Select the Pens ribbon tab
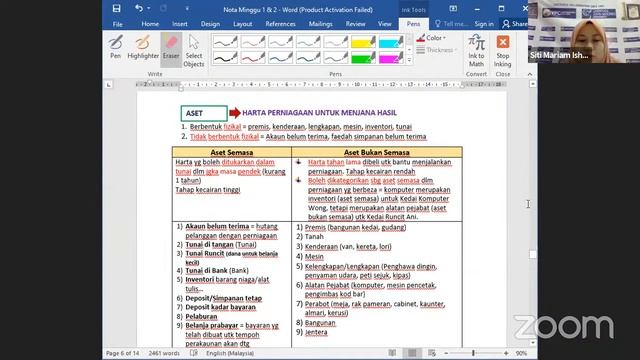 coord(413,24)
